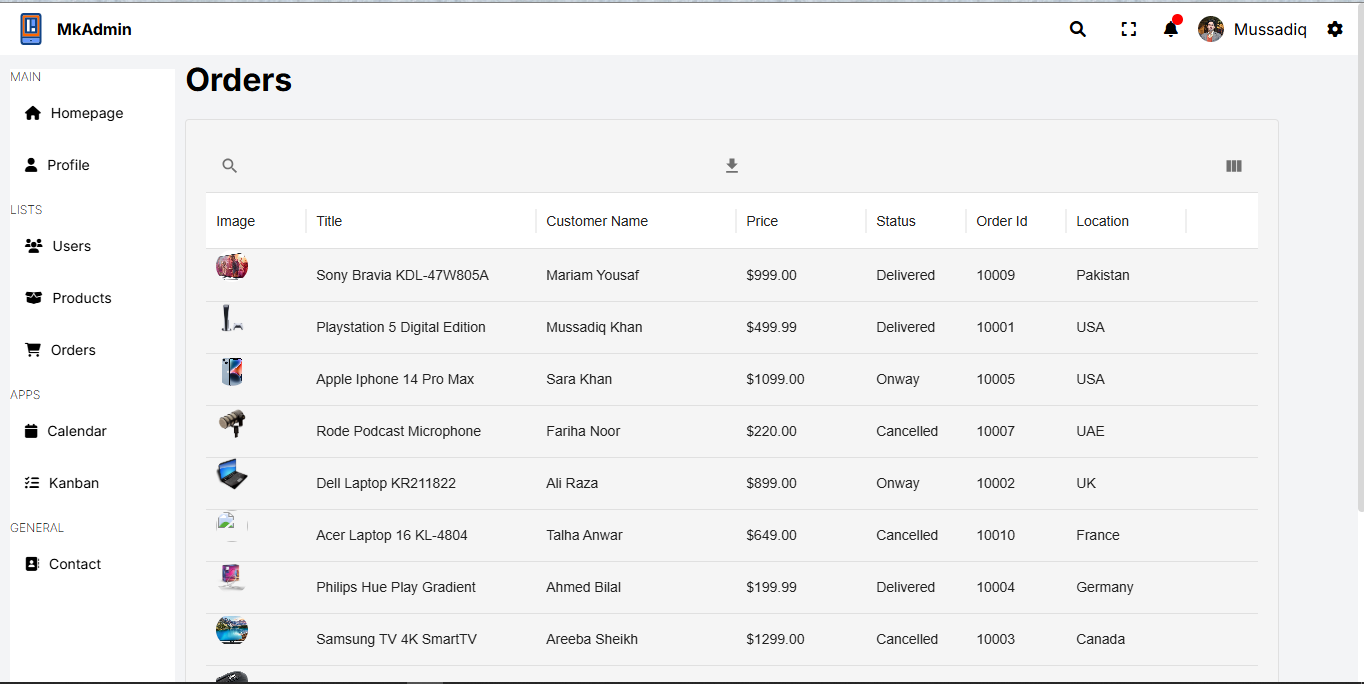Click the Status column header
This screenshot has width=1364, height=684.
click(896, 221)
